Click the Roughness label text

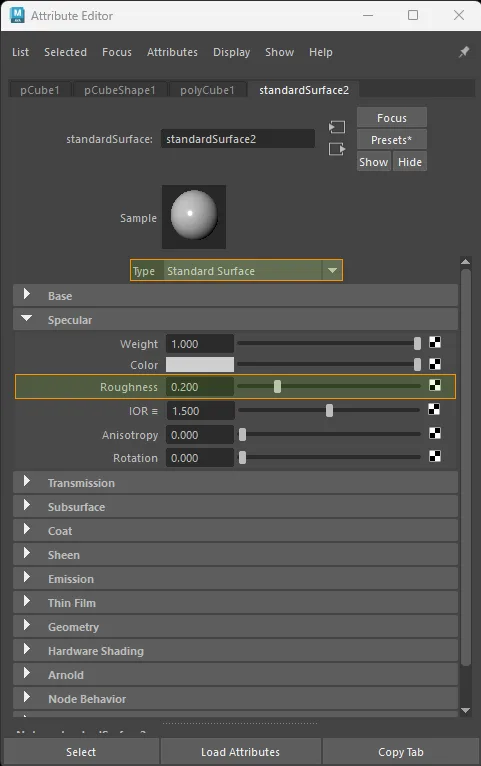pos(129,387)
